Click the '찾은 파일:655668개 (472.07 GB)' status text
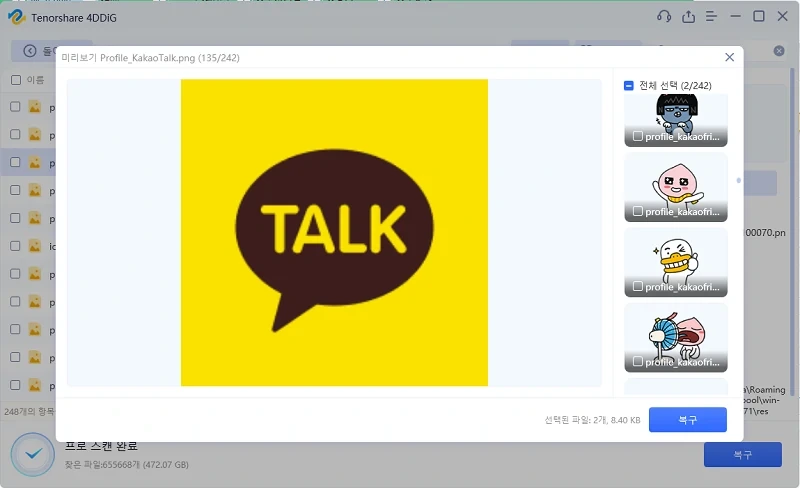800x488 pixels. [x=127, y=465]
